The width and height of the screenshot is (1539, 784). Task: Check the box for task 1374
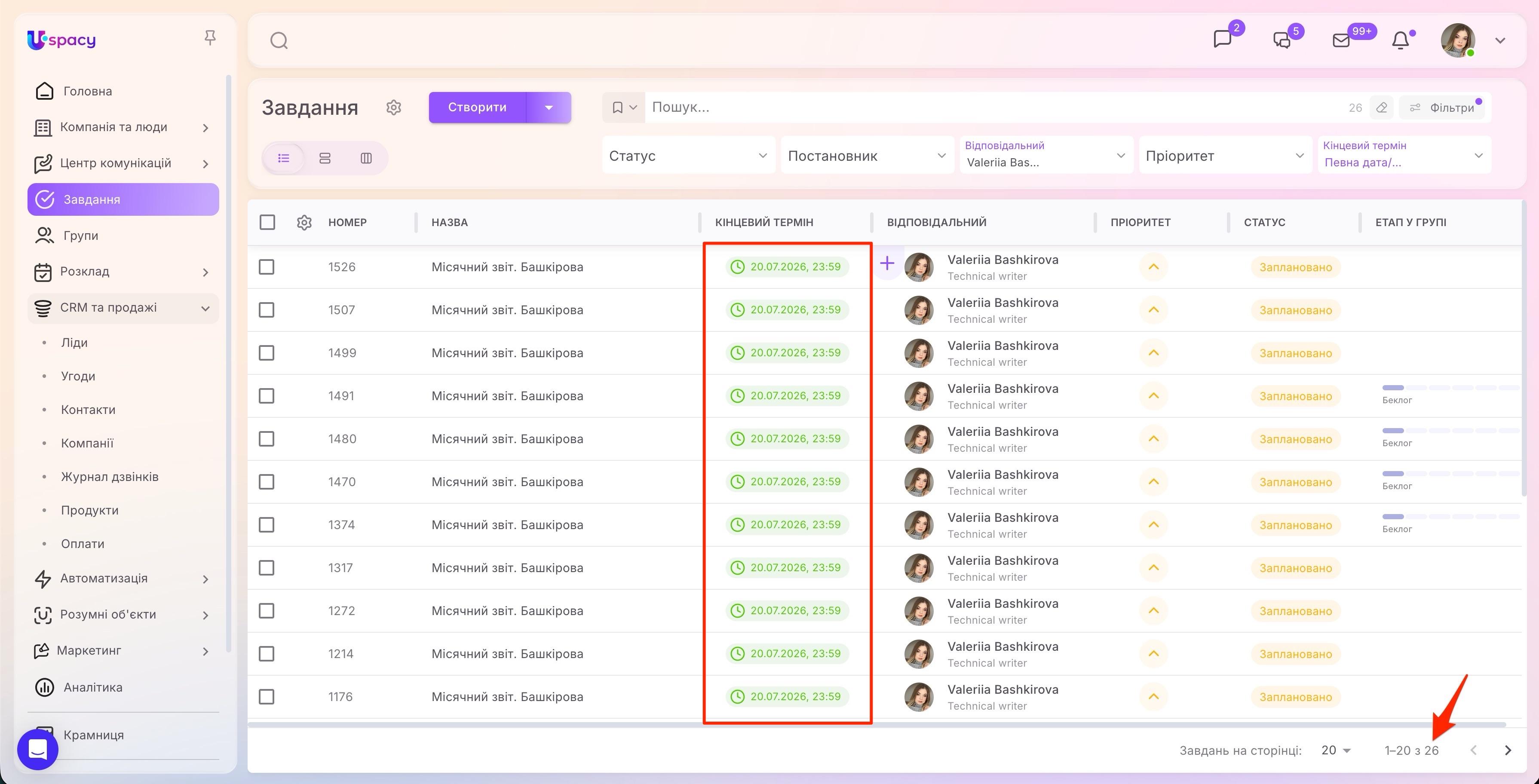[x=267, y=525]
